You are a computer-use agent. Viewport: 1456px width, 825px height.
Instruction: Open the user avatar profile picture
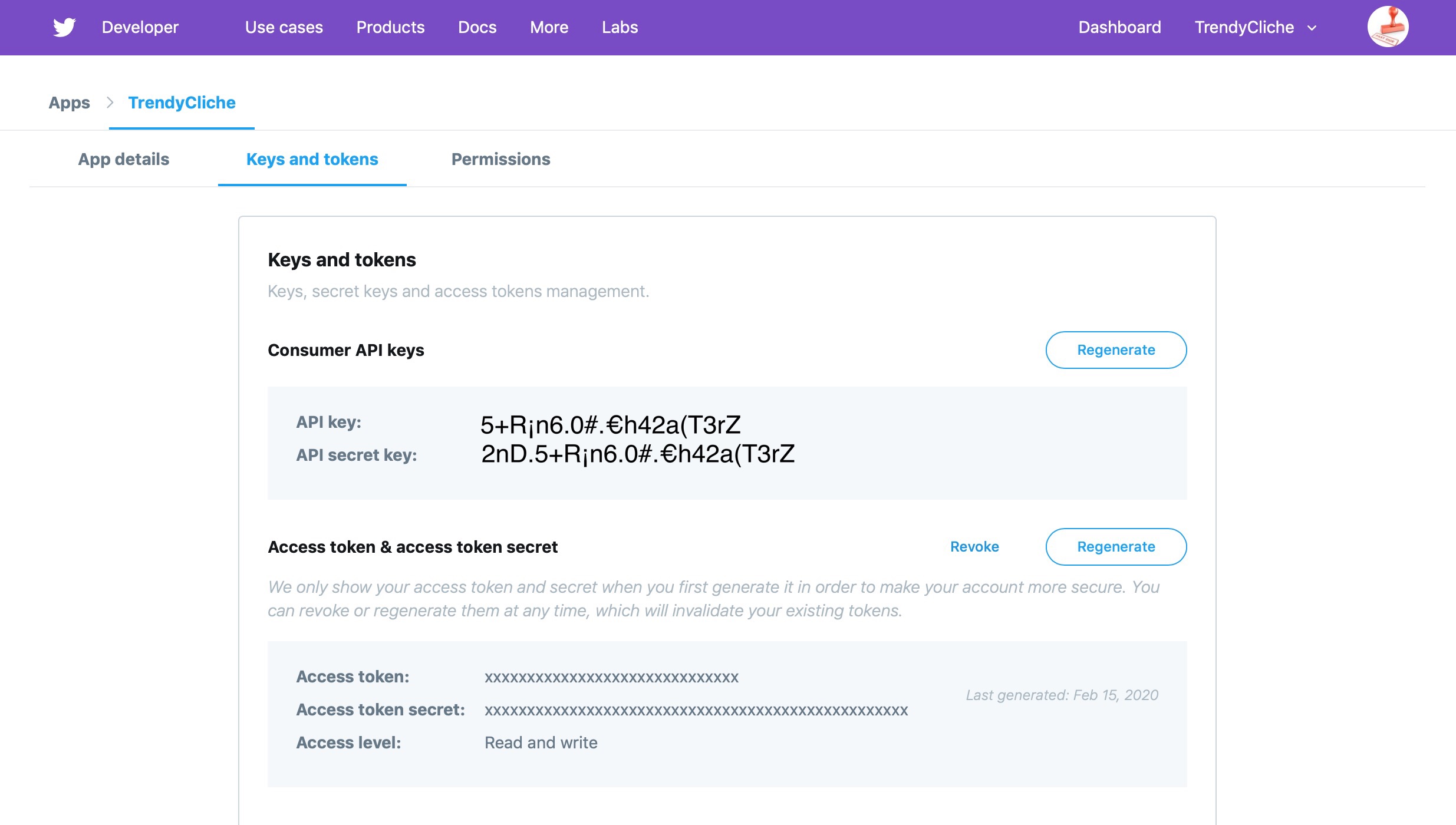click(x=1388, y=27)
